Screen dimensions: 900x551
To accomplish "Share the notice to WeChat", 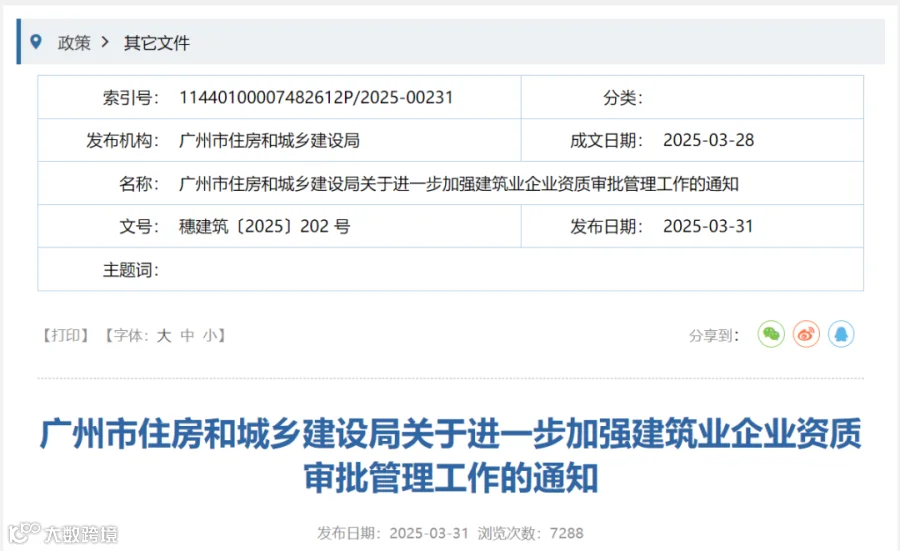I will [x=771, y=334].
